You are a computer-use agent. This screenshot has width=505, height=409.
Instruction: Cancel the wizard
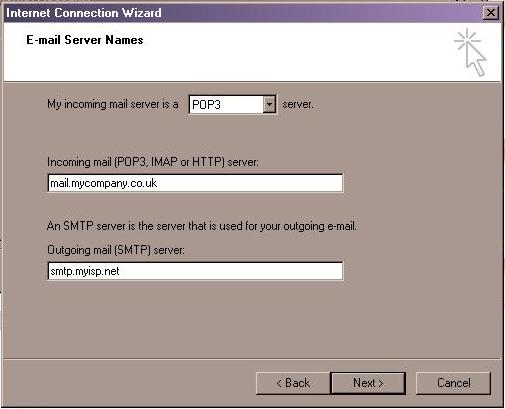454,383
